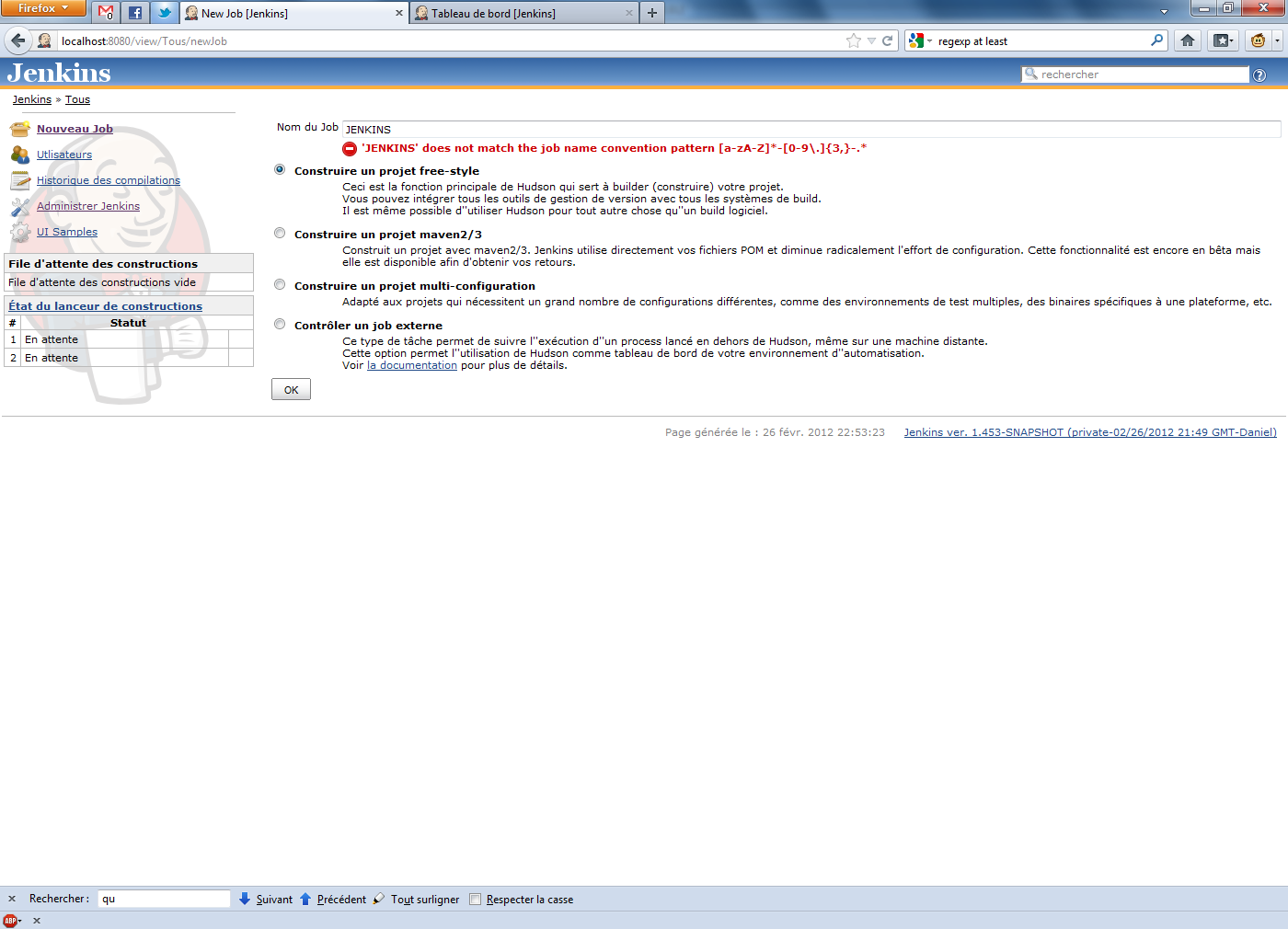Click the Tous breadcrumb link
The width and height of the screenshot is (1288, 929).
77,99
